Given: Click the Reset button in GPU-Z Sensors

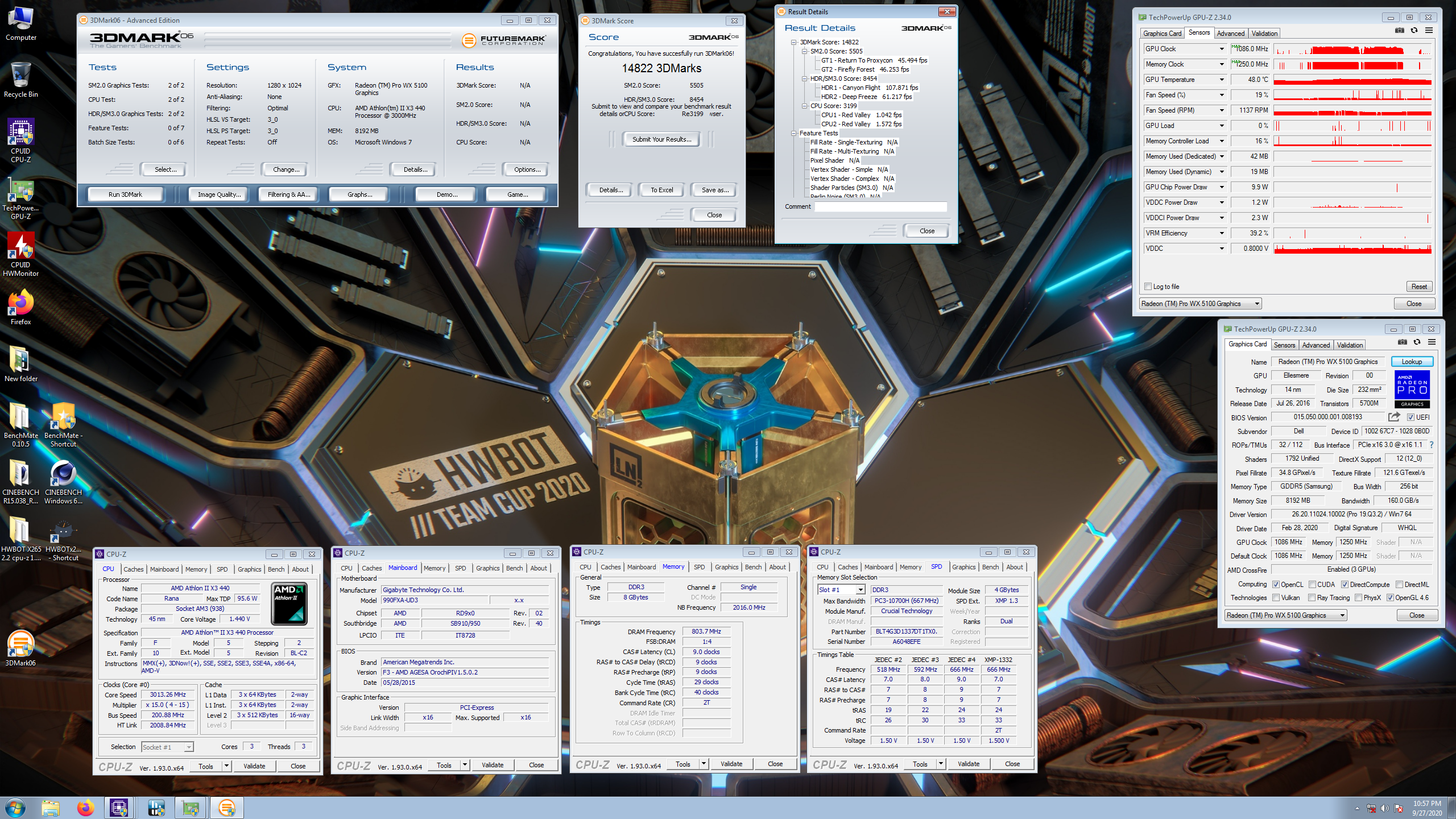Looking at the screenshot, I should click(x=1418, y=287).
